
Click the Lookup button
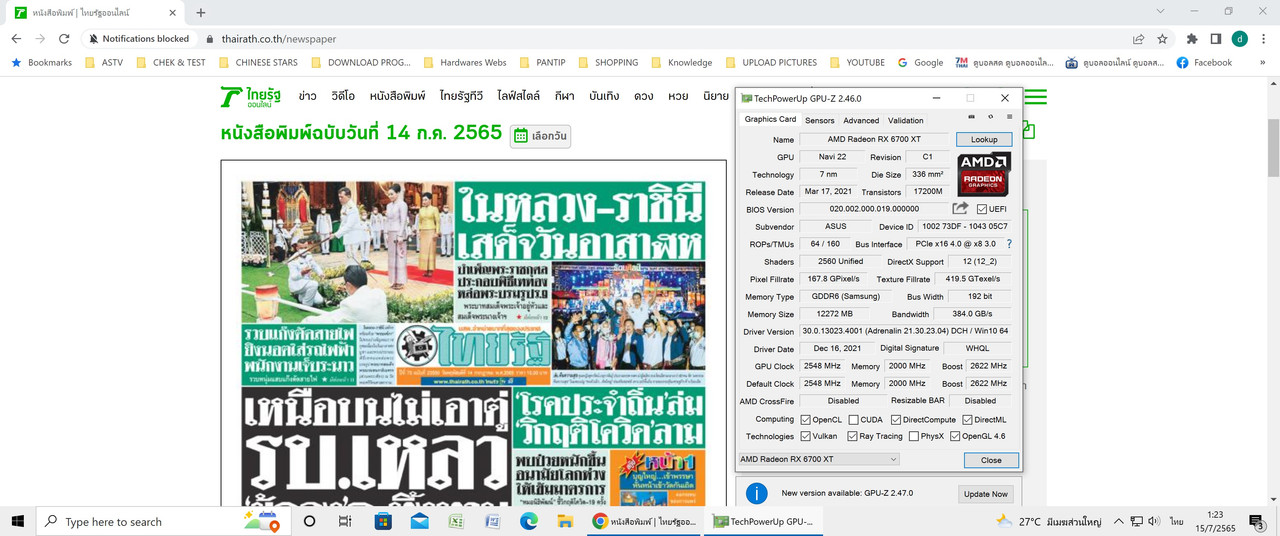point(984,140)
